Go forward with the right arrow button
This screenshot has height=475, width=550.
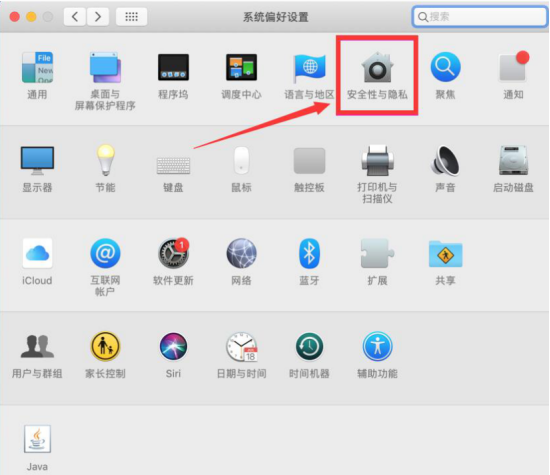click(98, 16)
